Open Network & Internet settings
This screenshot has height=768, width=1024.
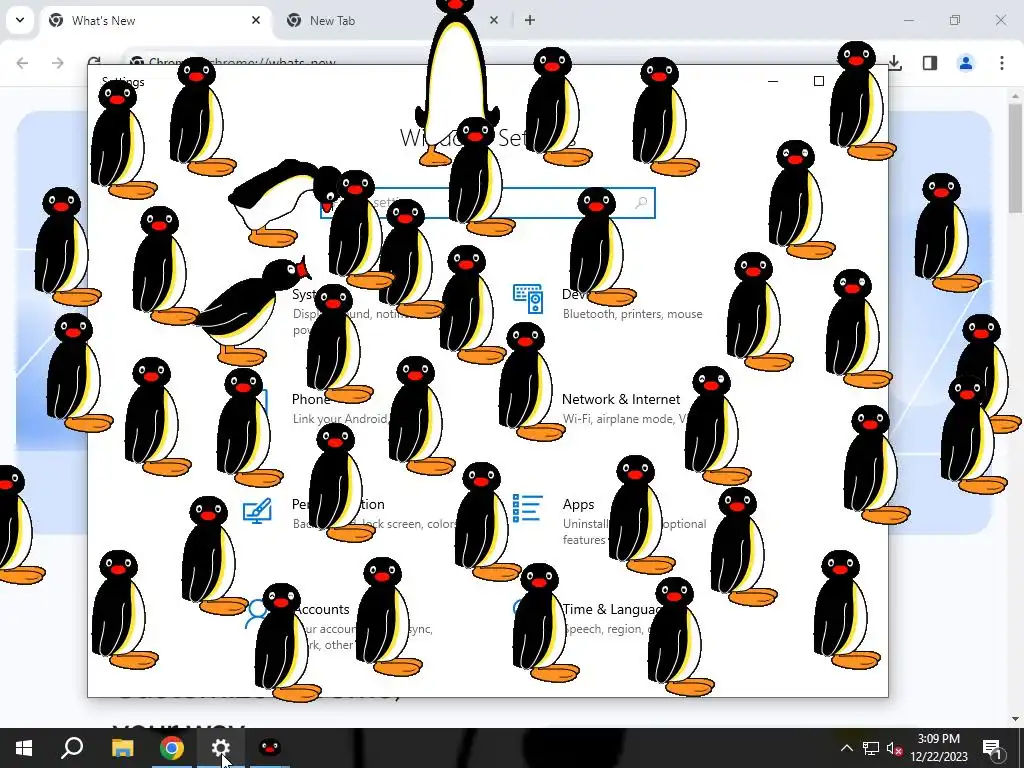point(620,400)
